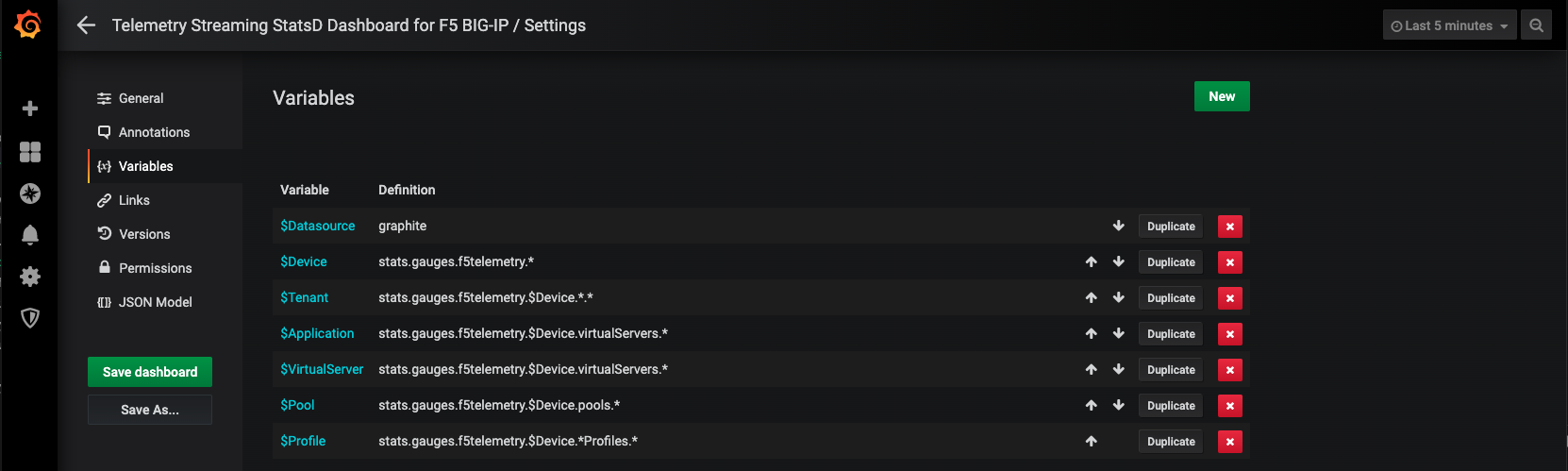The width and height of the screenshot is (1568, 471).
Task: Click the back arrow to dashboard
Action: coord(86,25)
